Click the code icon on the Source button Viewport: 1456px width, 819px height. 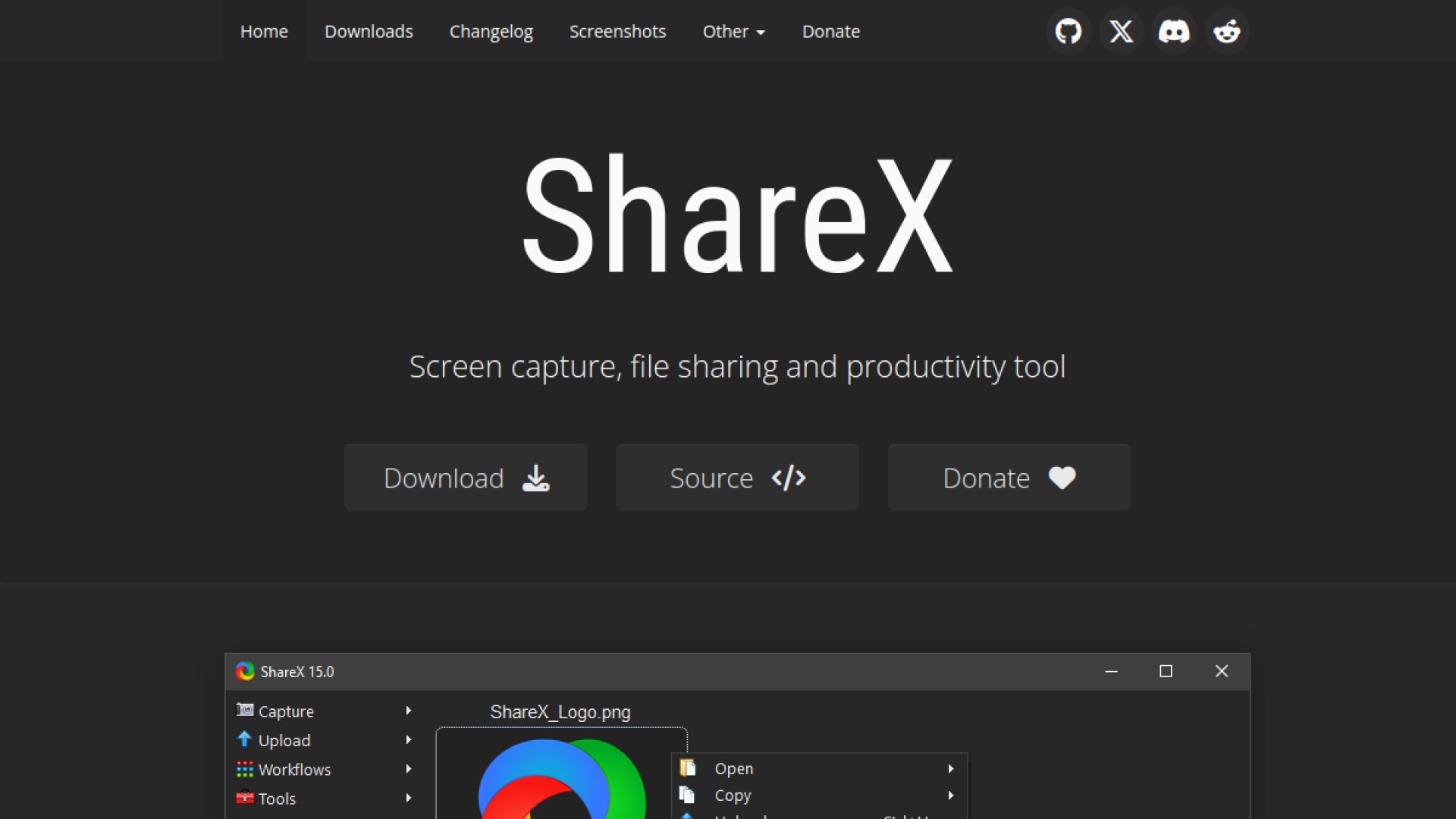coord(789,478)
